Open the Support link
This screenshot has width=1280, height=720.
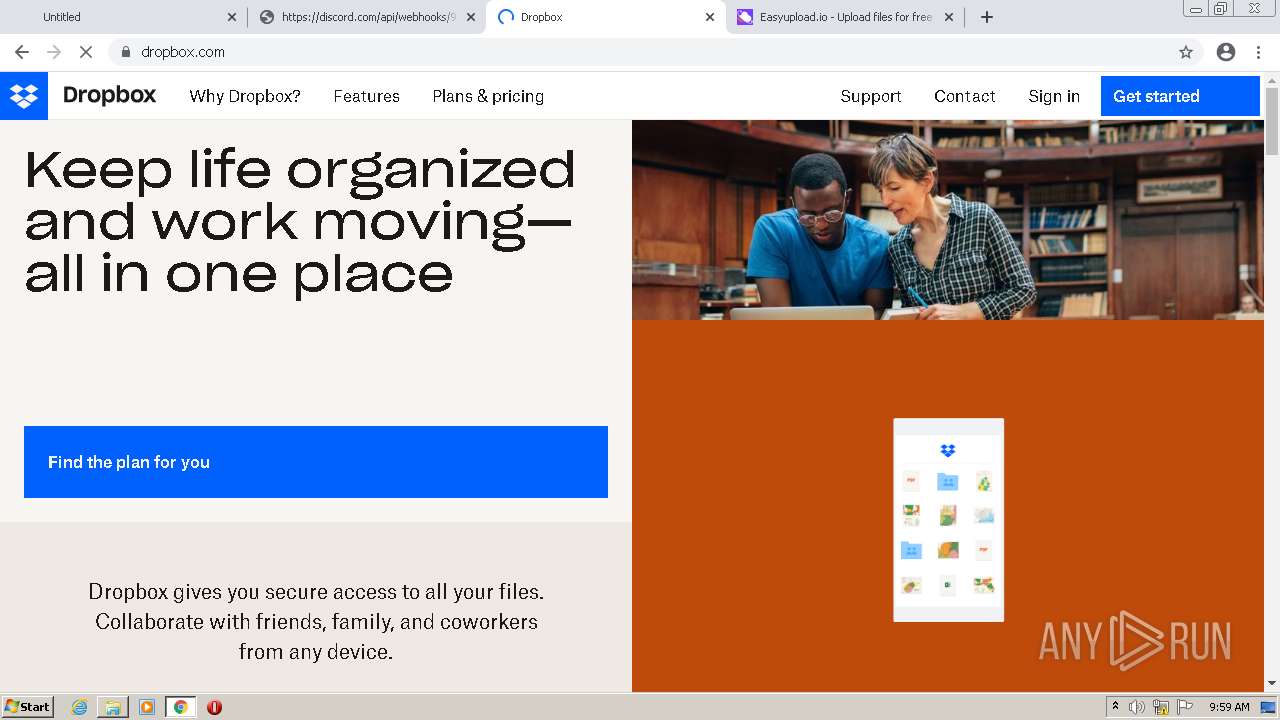click(871, 96)
